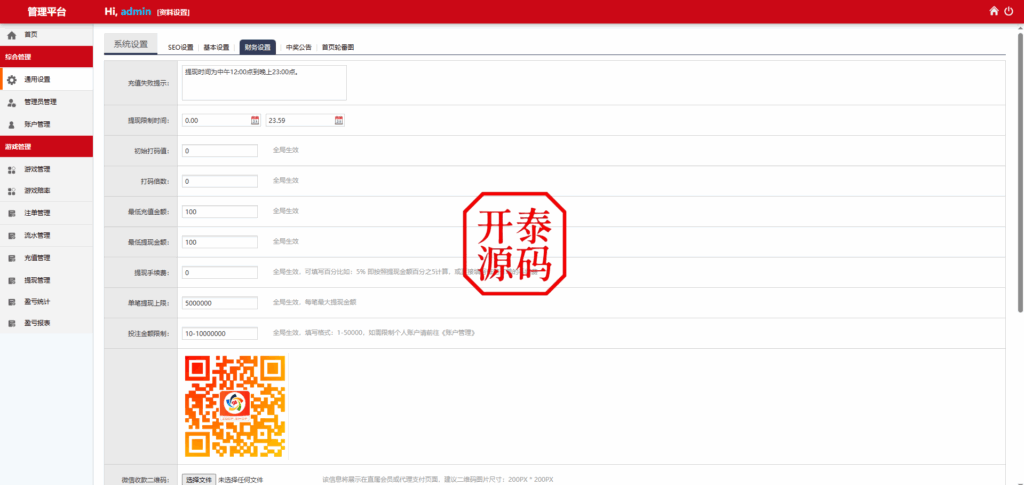Select the 通用设置 gear icon

point(11,80)
